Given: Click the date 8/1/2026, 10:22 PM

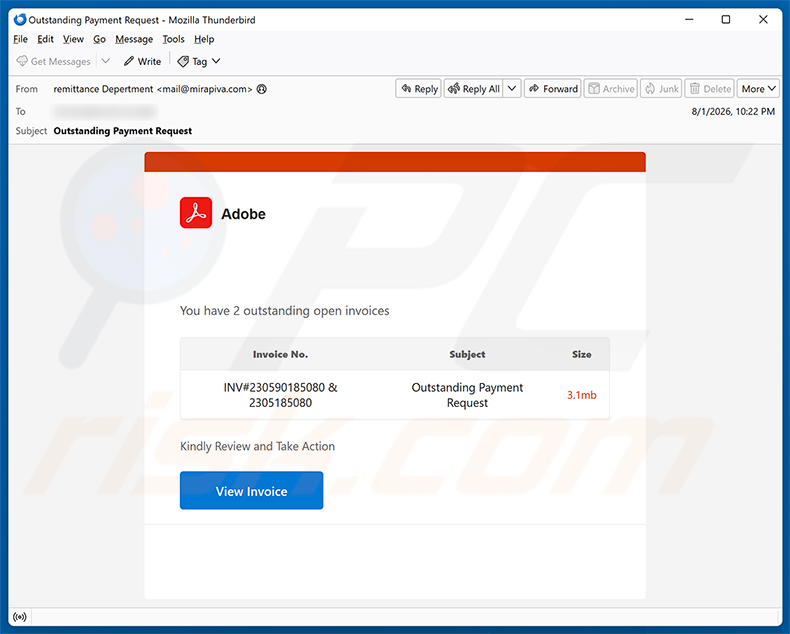Looking at the screenshot, I should 733,111.
